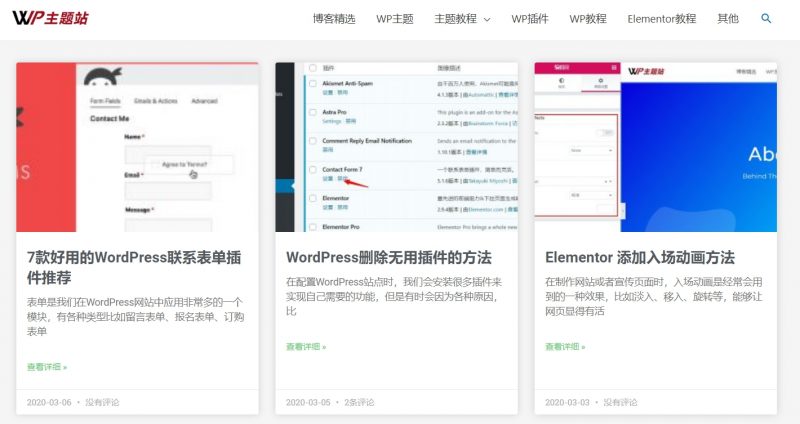Click 查看详细 under 删除无用插件 article
Image resolution: width=800 pixels, height=424 pixels.
(x=306, y=346)
